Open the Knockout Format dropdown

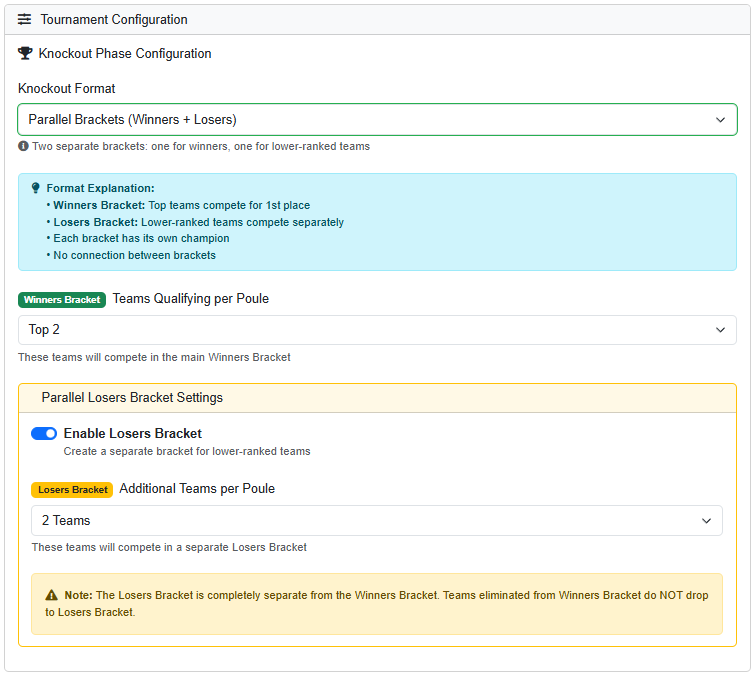click(x=377, y=120)
